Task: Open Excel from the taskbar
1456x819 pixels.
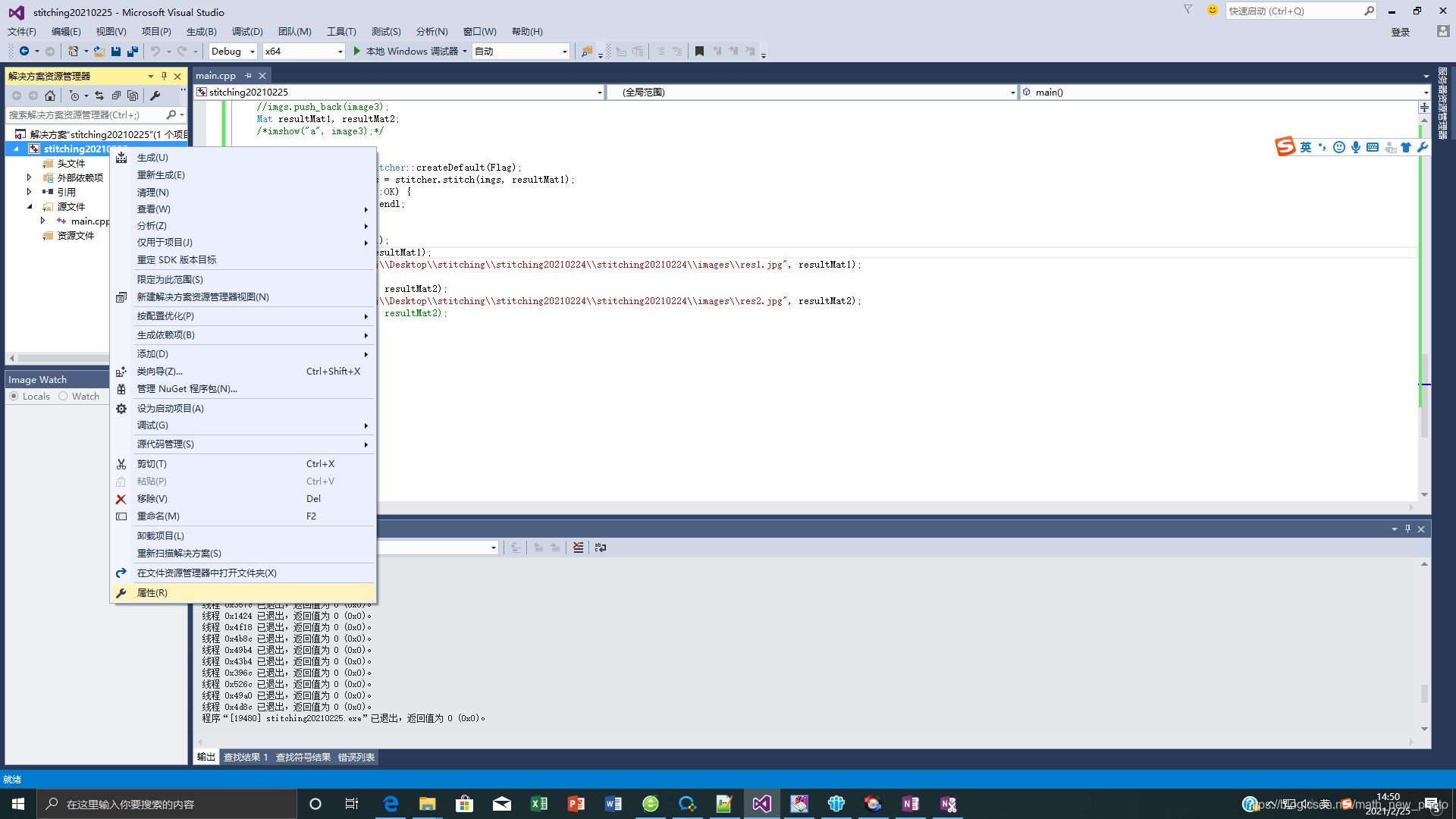Action: pyautogui.click(x=539, y=804)
